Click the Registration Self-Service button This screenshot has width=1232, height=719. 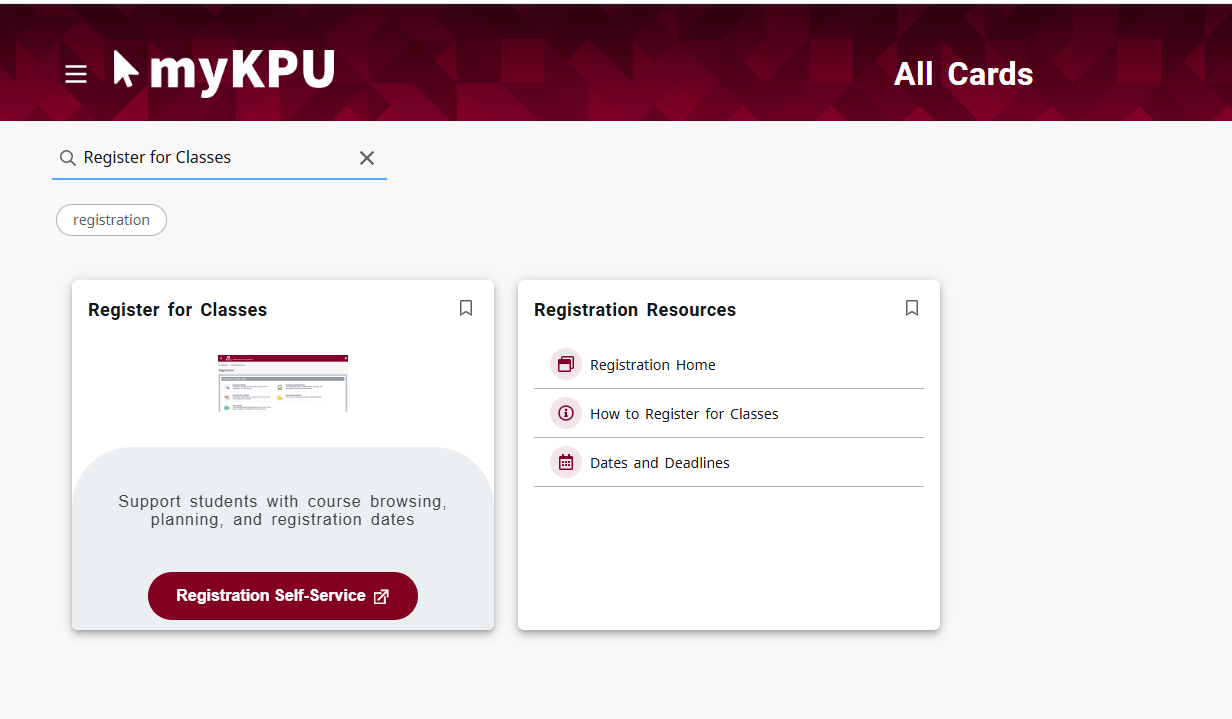pyautogui.click(x=270, y=596)
